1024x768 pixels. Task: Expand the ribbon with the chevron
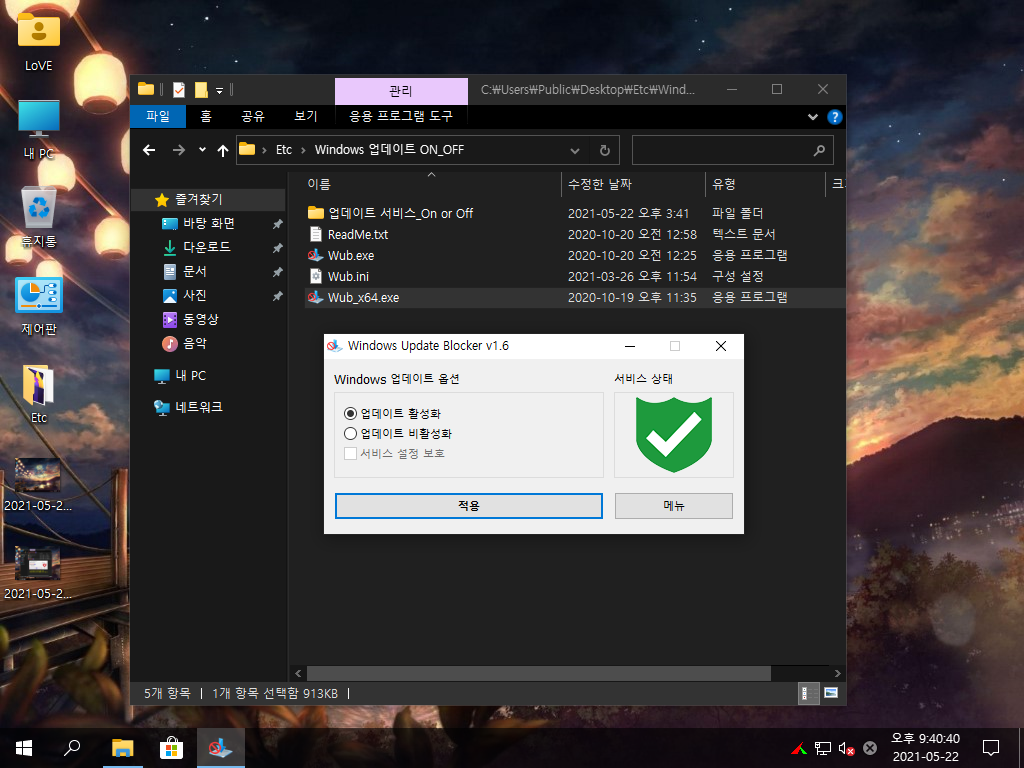812,117
